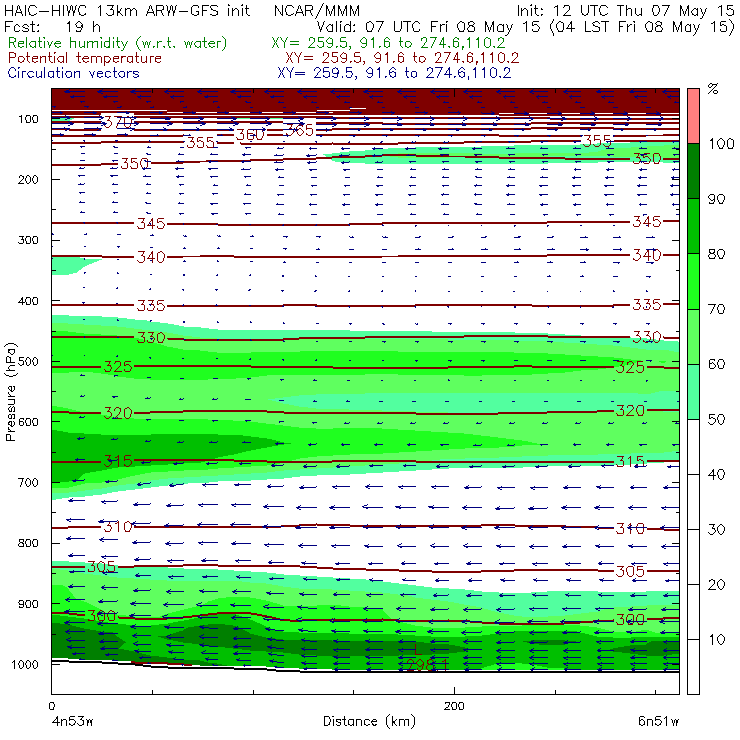Click the '%' unit label above the colorbar
The height and width of the screenshot is (740, 740).
click(x=713, y=89)
